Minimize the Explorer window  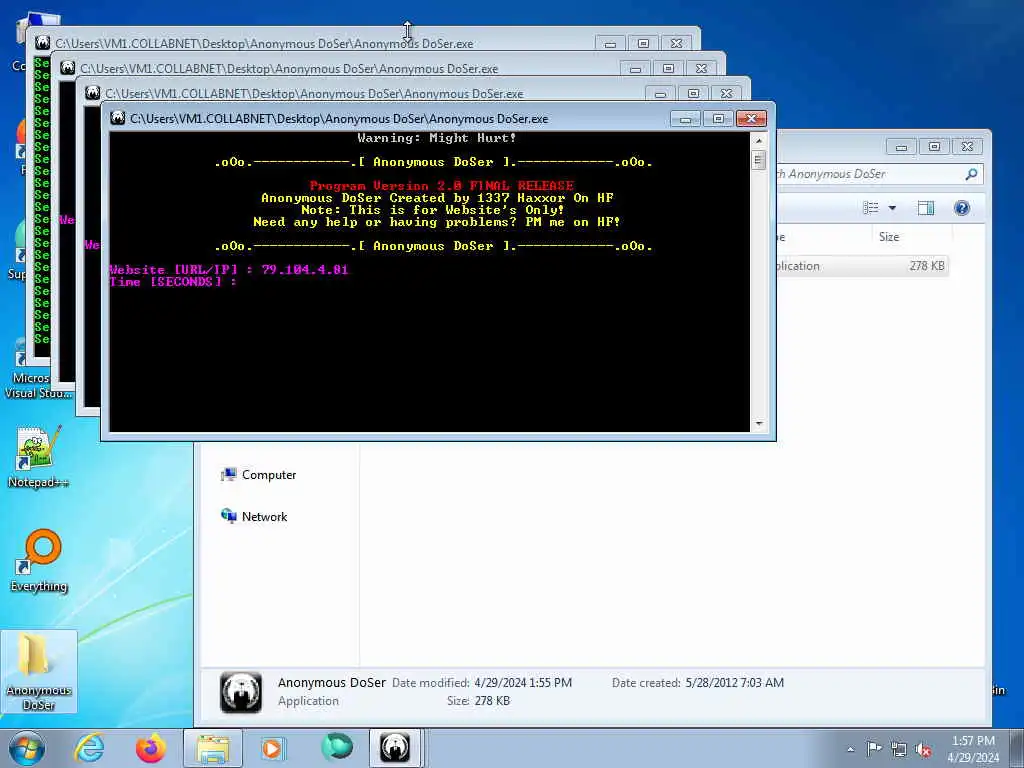(902, 146)
